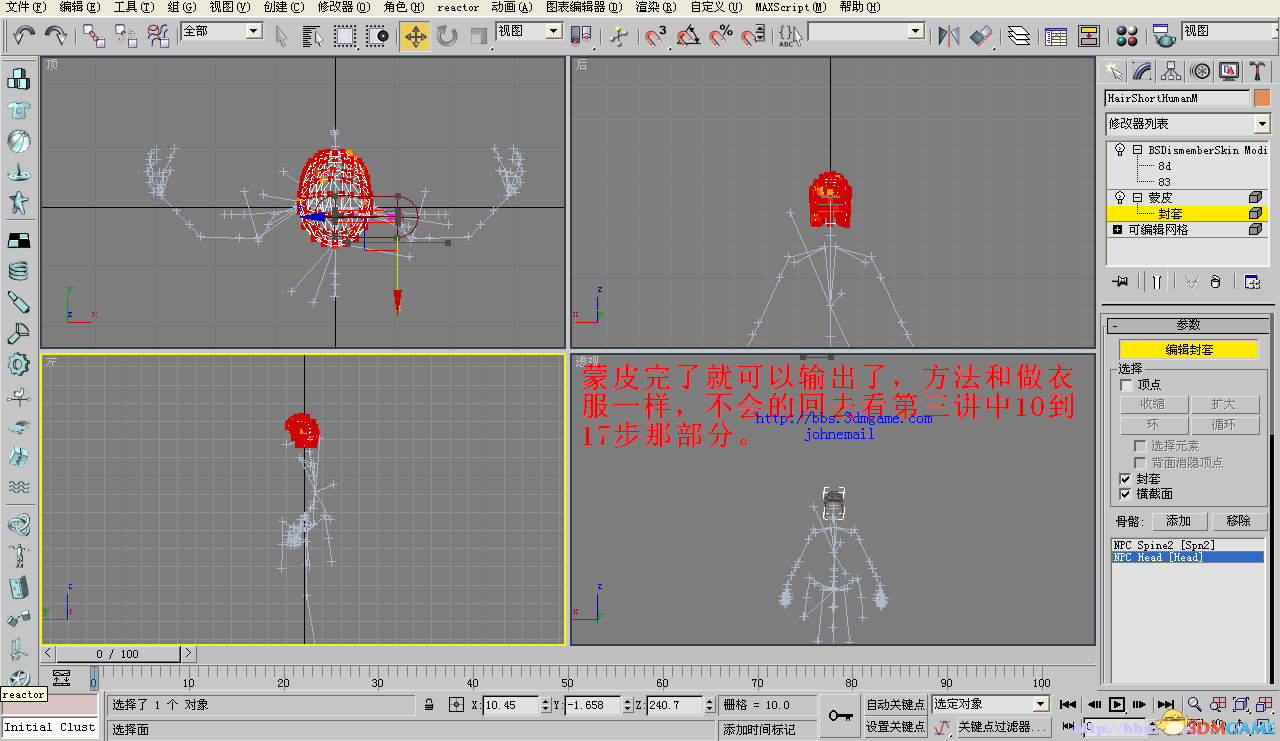Toggle the 3D Snaps magnet icon
1280x741 pixels.
click(x=656, y=36)
